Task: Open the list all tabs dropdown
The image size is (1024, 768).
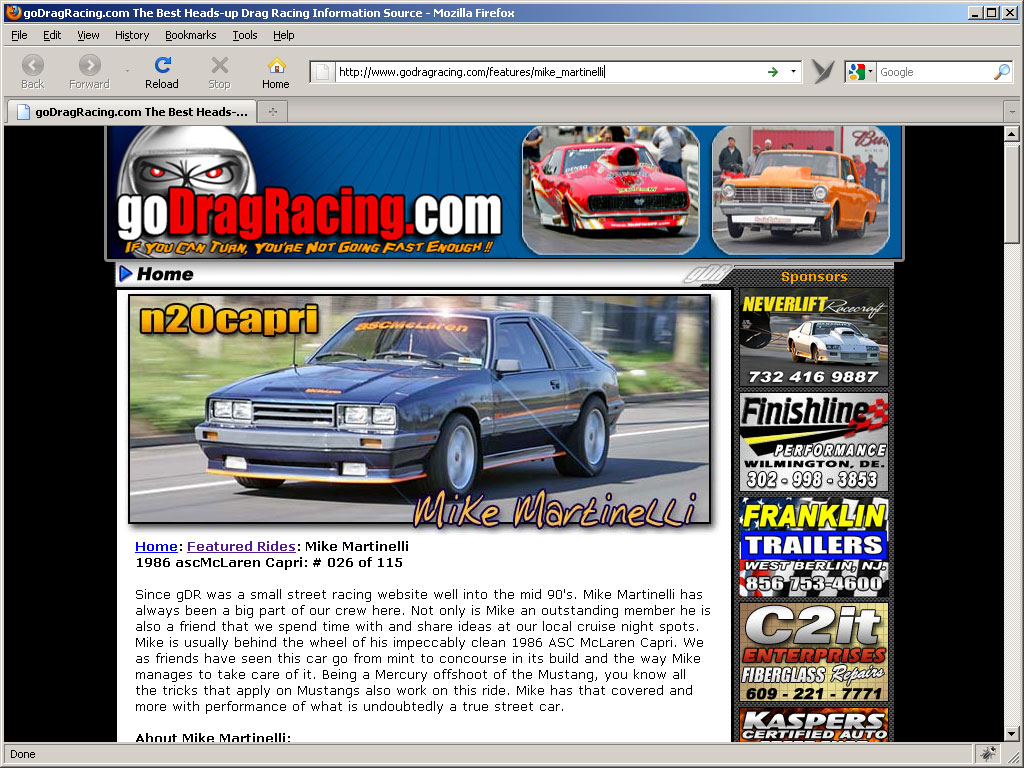Action: pos(1012,112)
